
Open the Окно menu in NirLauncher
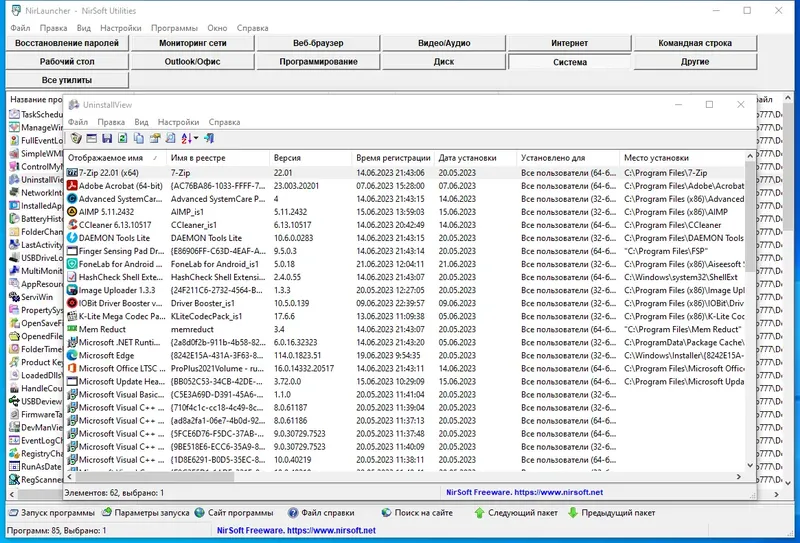click(x=217, y=28)
